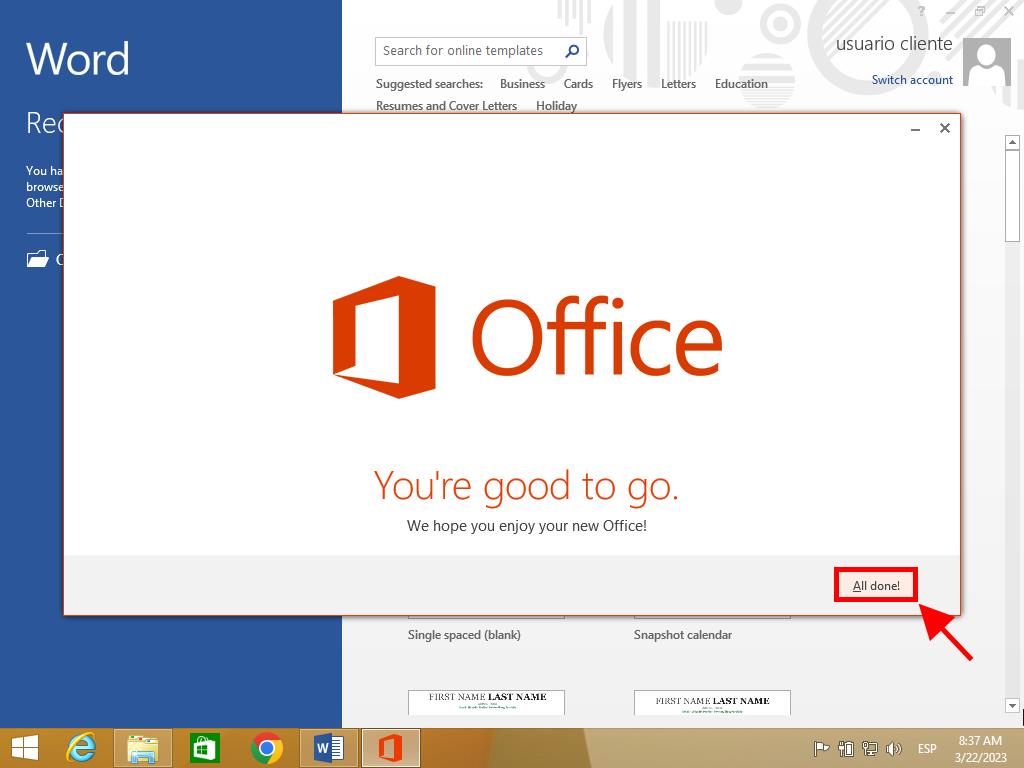Image resolution: width=1024 pixels, height=768 pixels.
Task: Select the Cards suggested search
Action: (578, 84)
